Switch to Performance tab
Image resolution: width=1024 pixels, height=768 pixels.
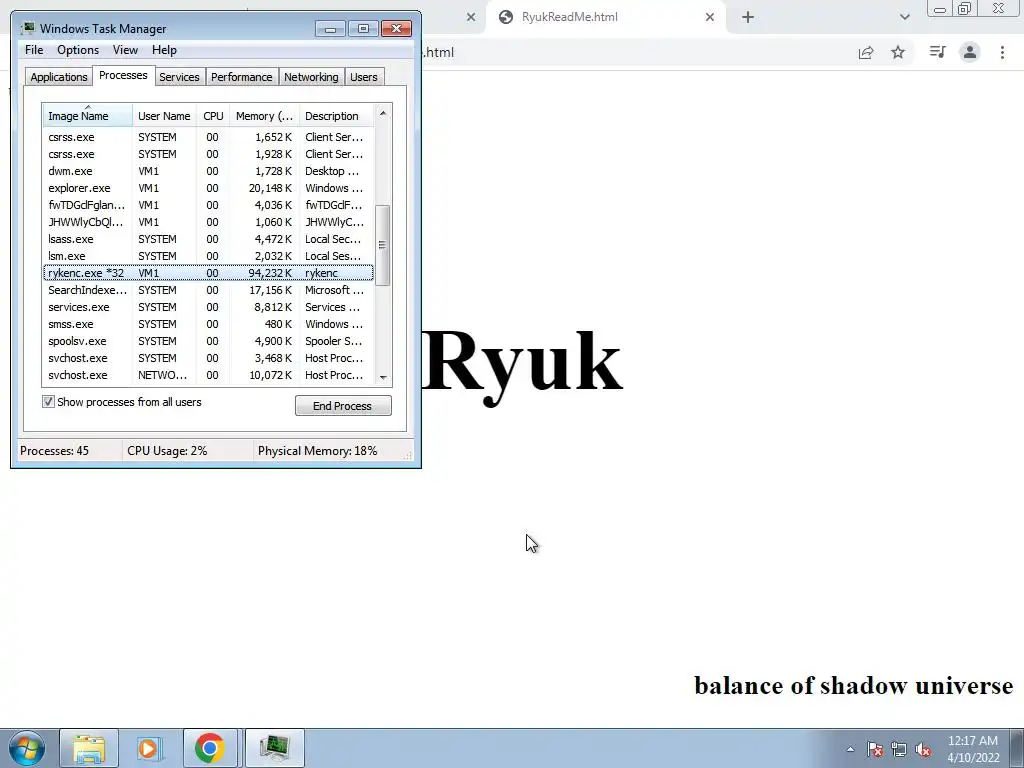point(241,77)
